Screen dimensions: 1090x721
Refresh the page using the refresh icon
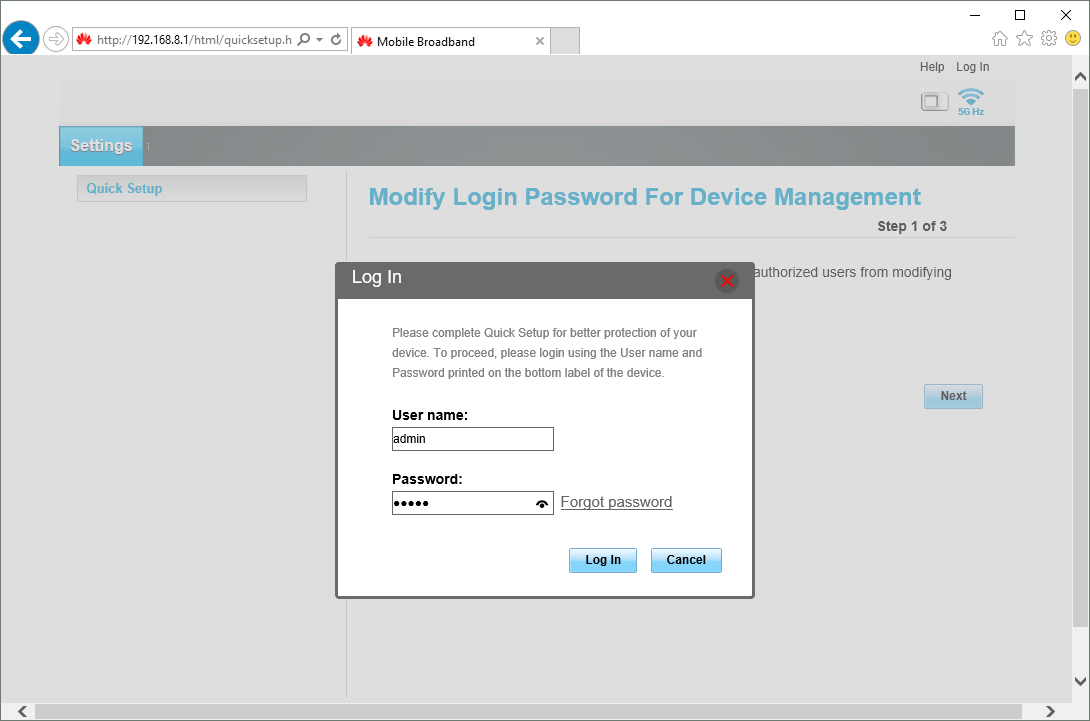[336, 40]
